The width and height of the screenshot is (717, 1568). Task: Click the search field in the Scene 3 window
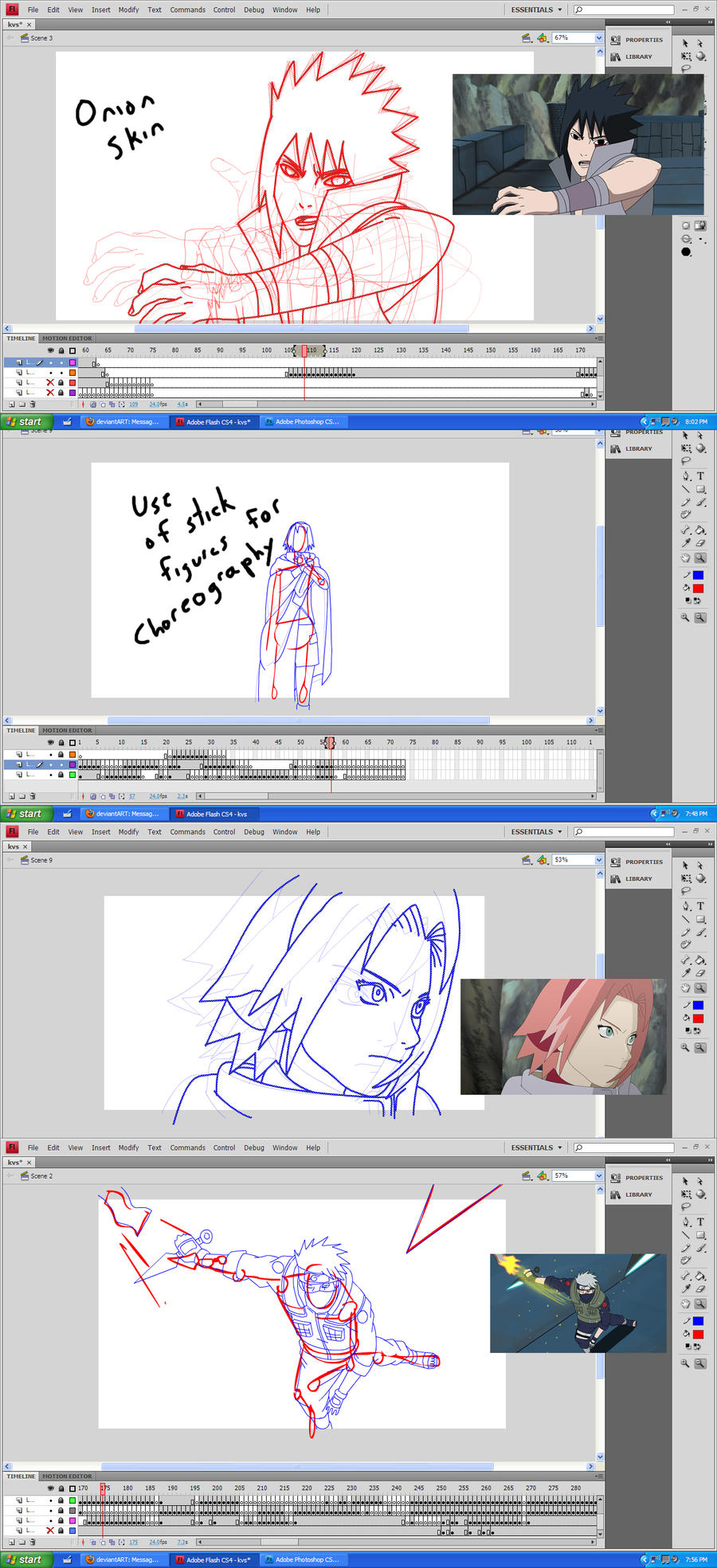pyautogui.click(x=624, y=10)
